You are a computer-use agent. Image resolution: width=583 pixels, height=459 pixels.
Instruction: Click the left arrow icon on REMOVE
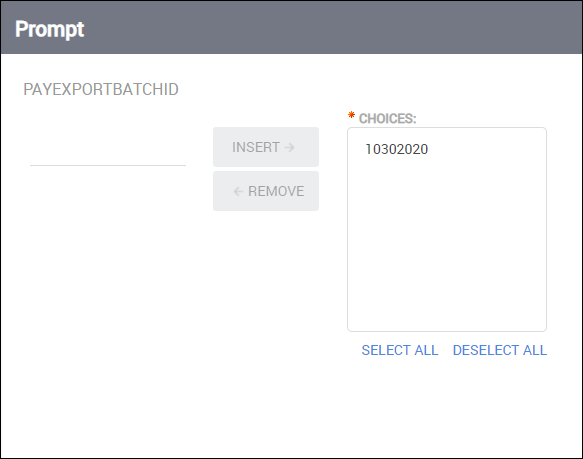click(x=238, y=192)
